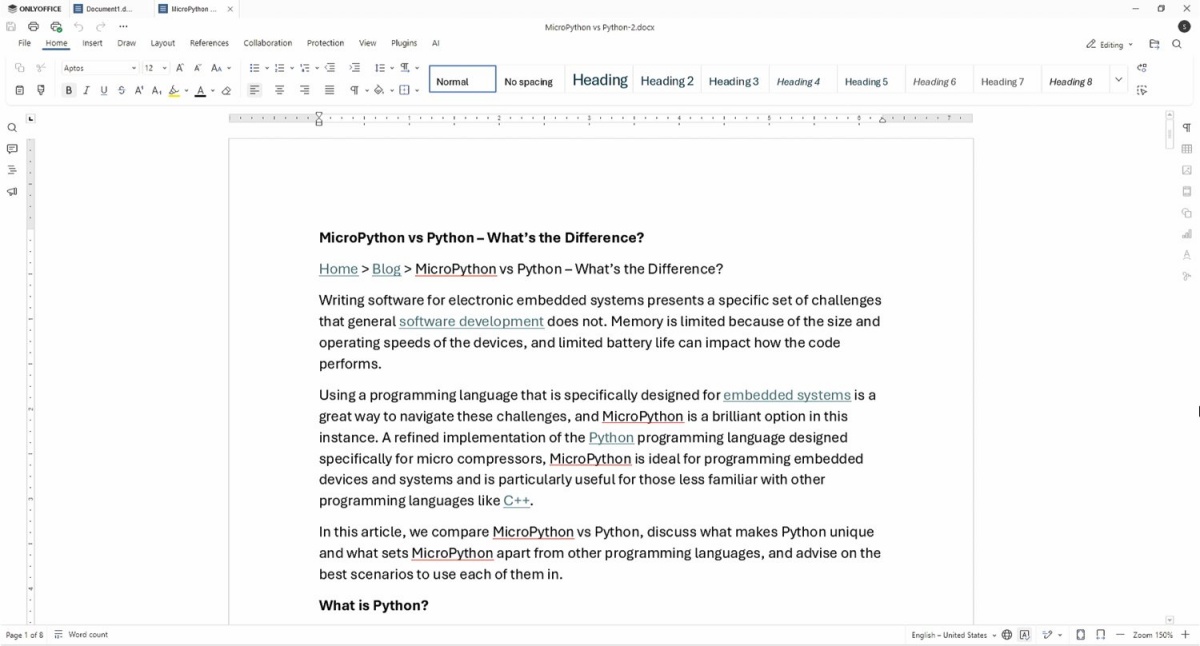Click the Cut icon

click(41, 68)
